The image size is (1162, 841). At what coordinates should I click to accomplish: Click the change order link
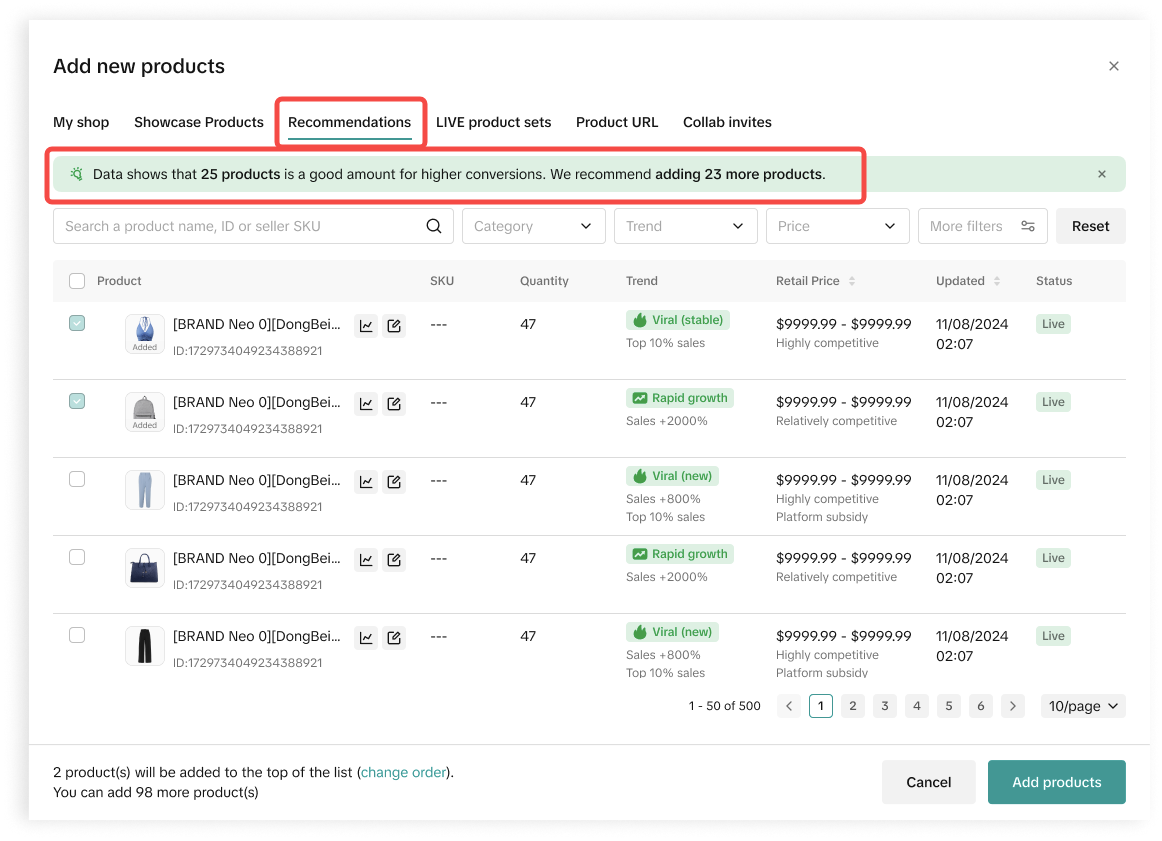[x=405, y=772]
